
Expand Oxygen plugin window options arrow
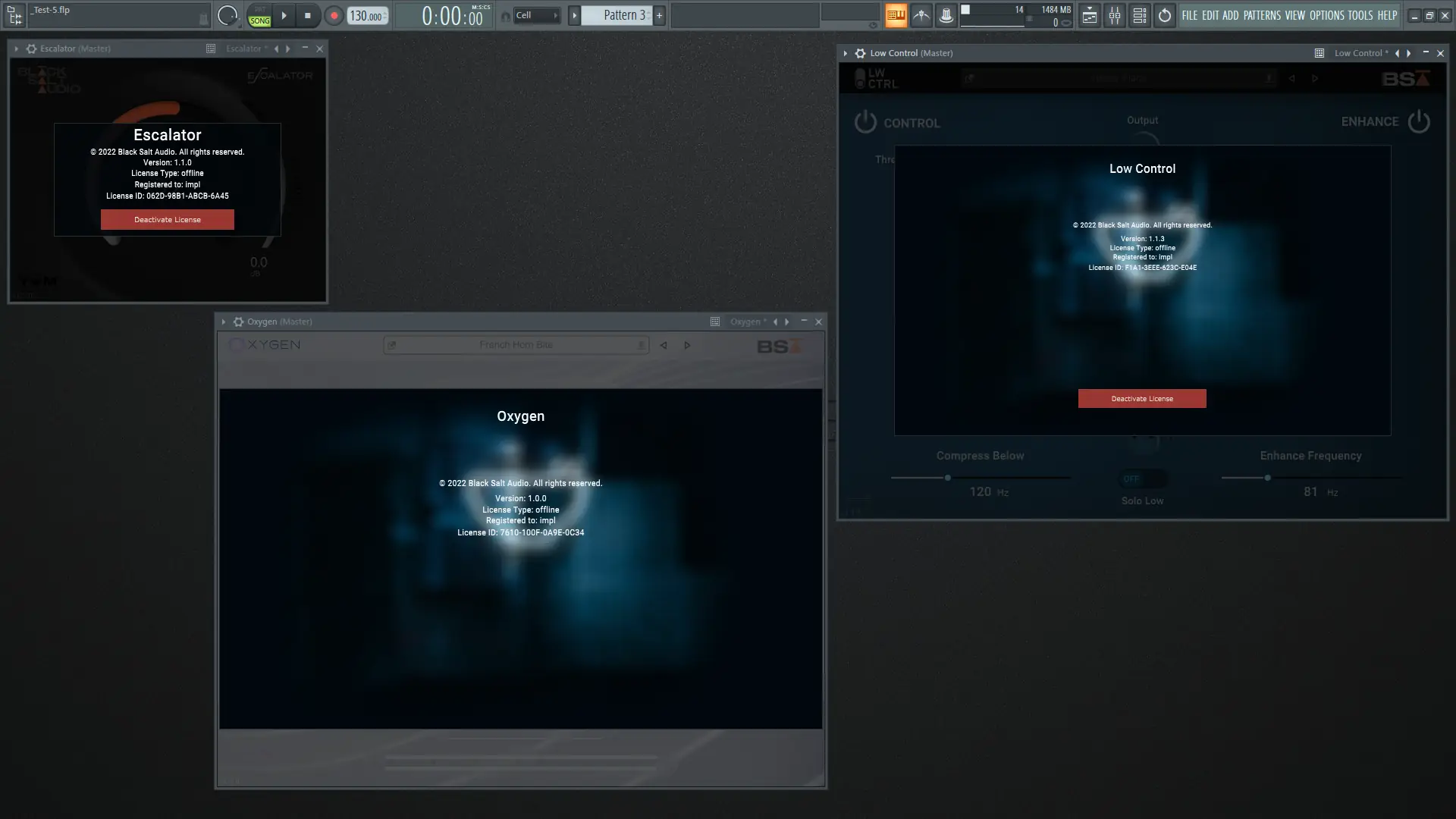224,322
